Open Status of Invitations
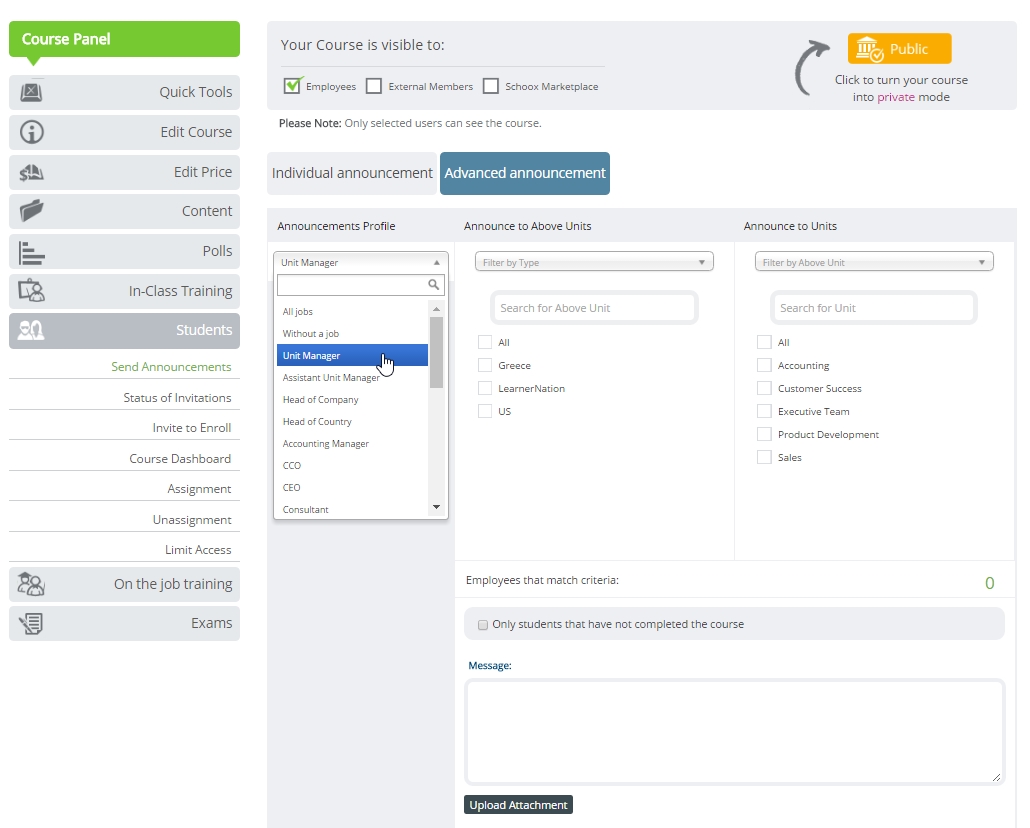The image size is (1030, 828). (x=177, y=398)
